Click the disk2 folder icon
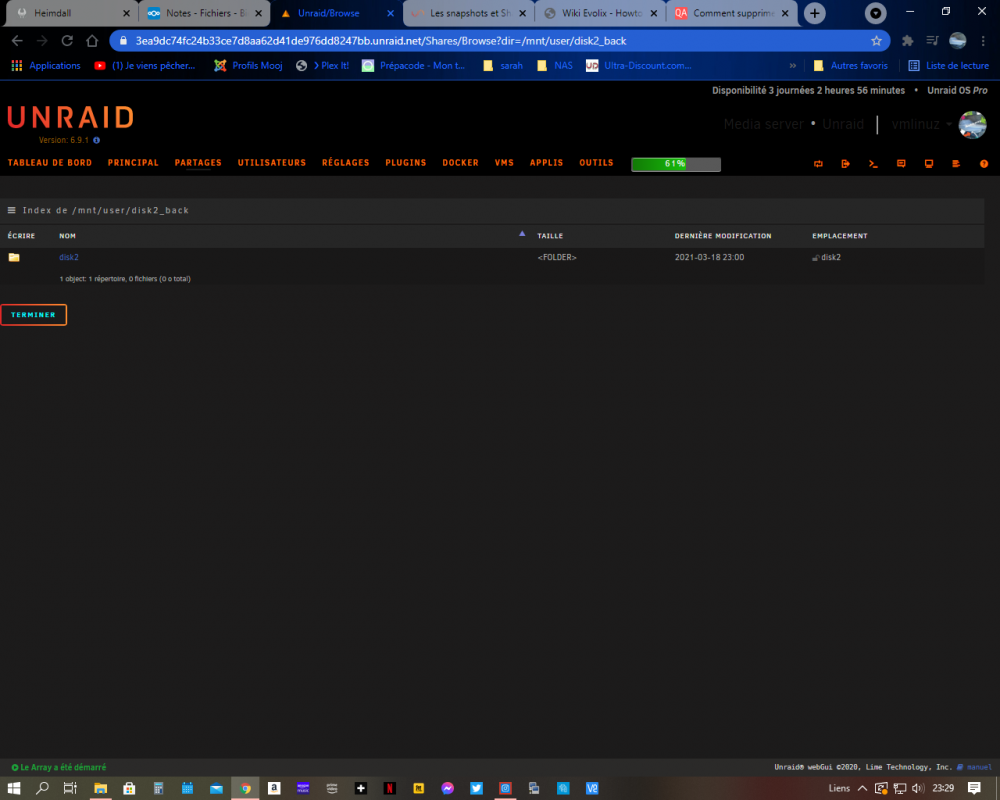The image size is (1000, 800). click(x=14, y=257)
